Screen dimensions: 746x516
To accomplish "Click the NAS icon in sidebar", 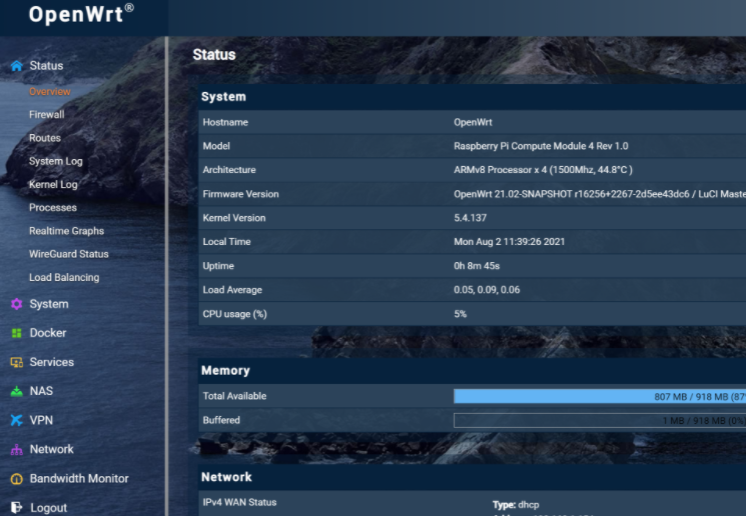I will (x=16, y=391).
